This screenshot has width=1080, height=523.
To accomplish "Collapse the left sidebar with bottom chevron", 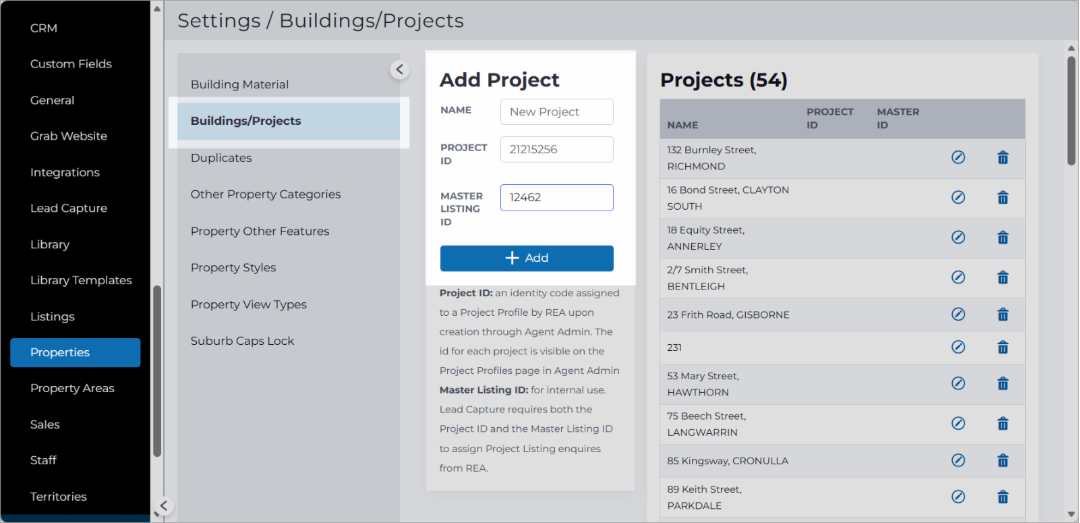I will tap(163, 506).
